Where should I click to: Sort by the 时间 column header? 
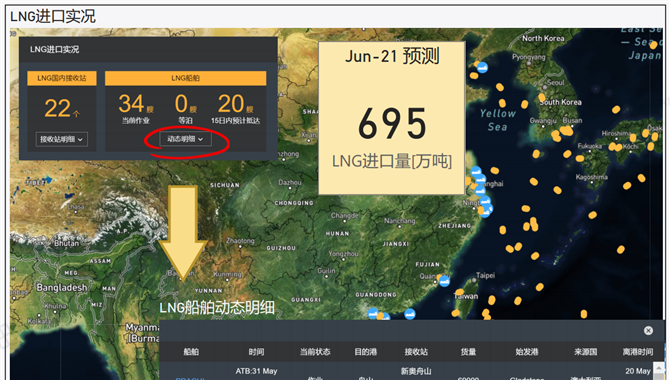click(x=256, y=352)
